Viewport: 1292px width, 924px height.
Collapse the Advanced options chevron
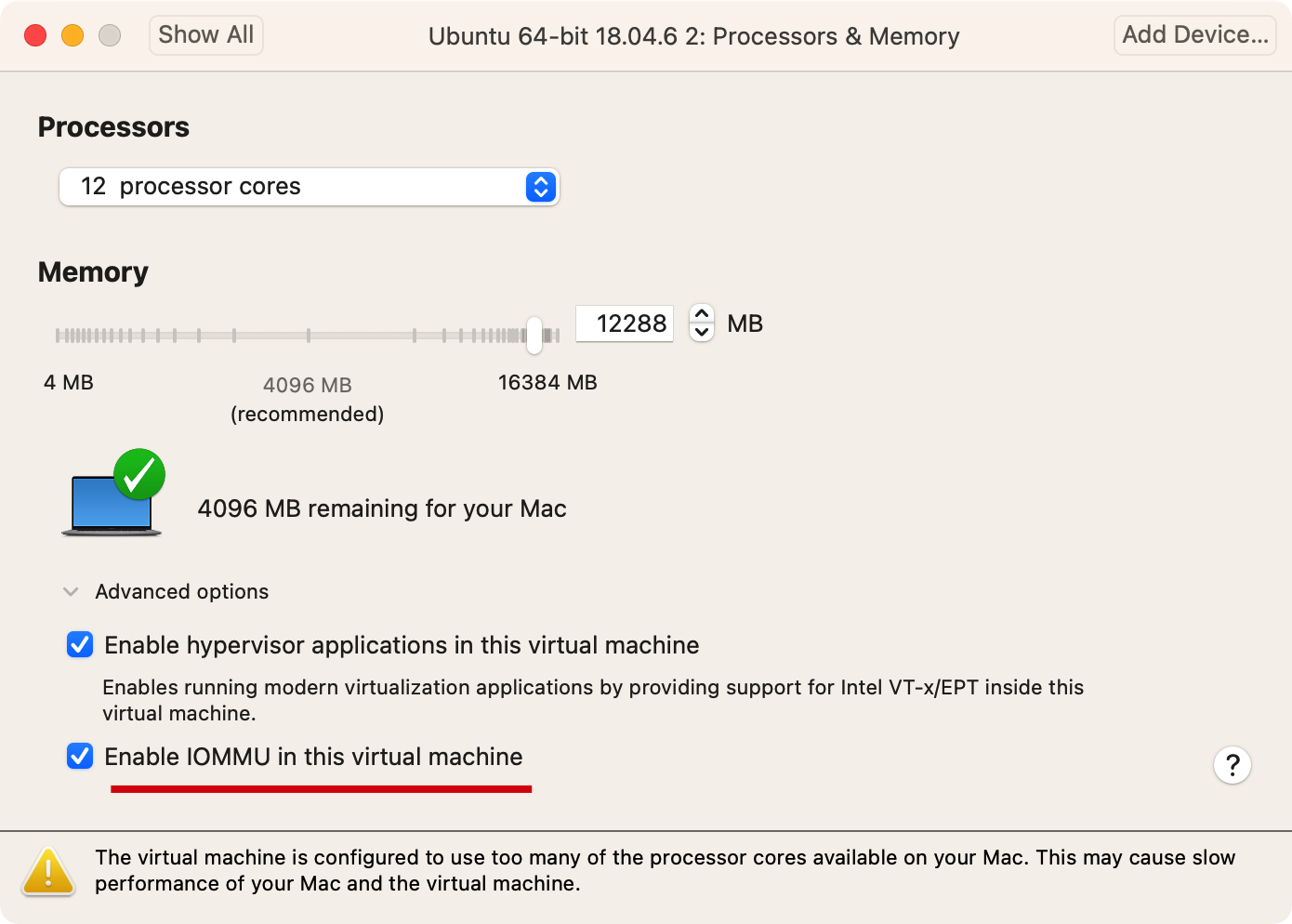tap(71, 592)
